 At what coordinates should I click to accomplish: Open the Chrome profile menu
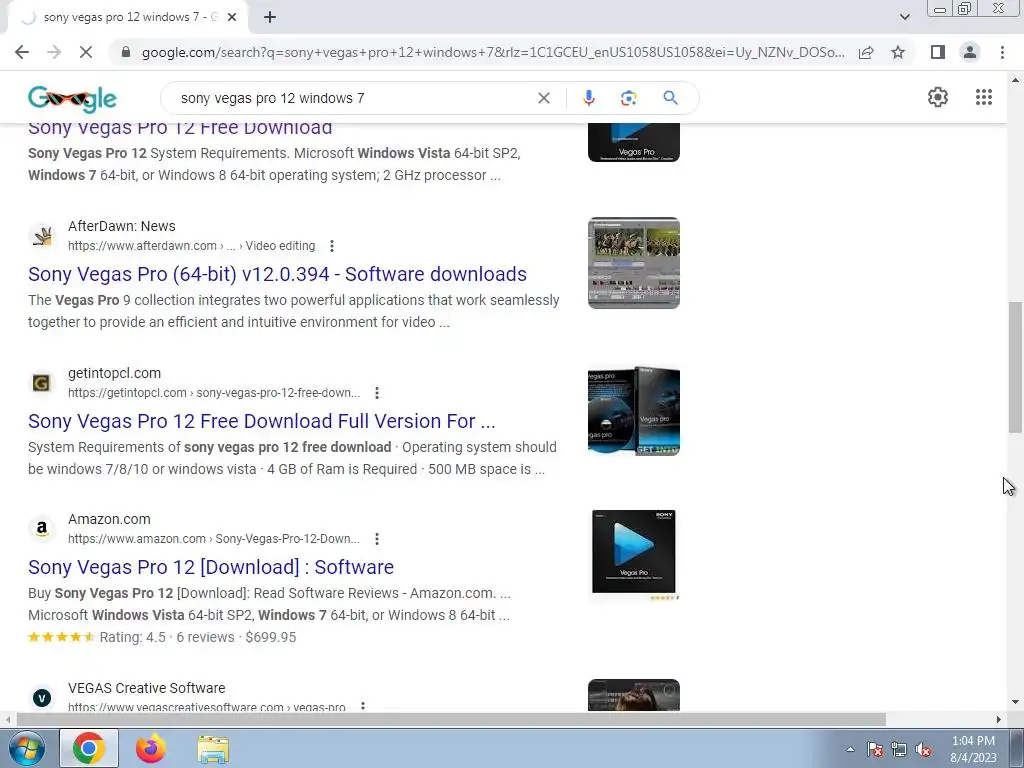click(x=970, y=52)
